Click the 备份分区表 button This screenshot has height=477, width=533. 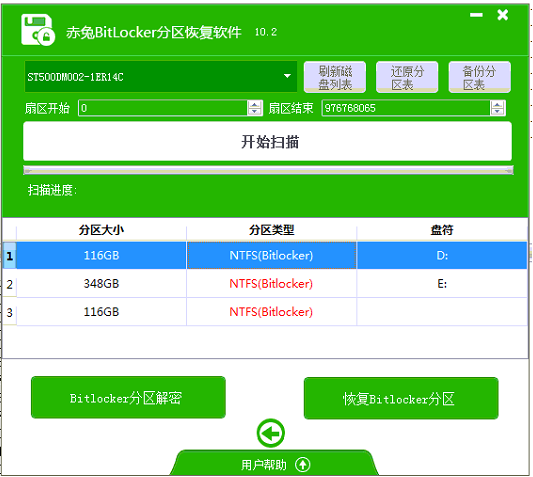479,77
